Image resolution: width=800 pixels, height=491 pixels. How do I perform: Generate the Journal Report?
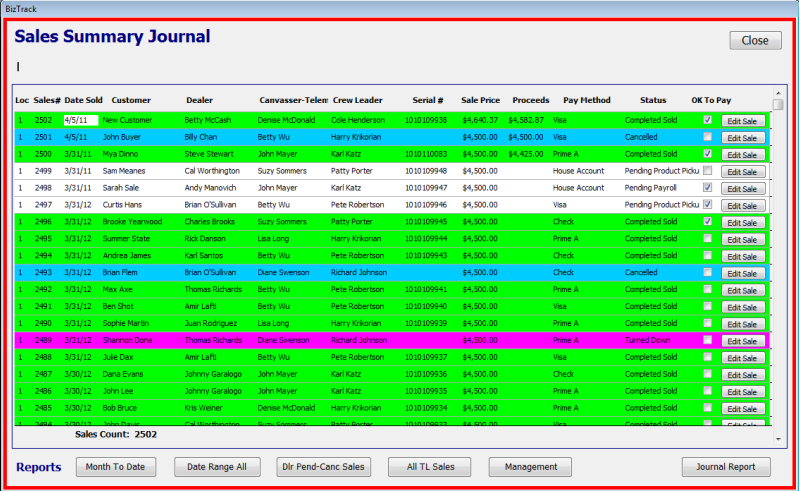(x=726, y=467)
